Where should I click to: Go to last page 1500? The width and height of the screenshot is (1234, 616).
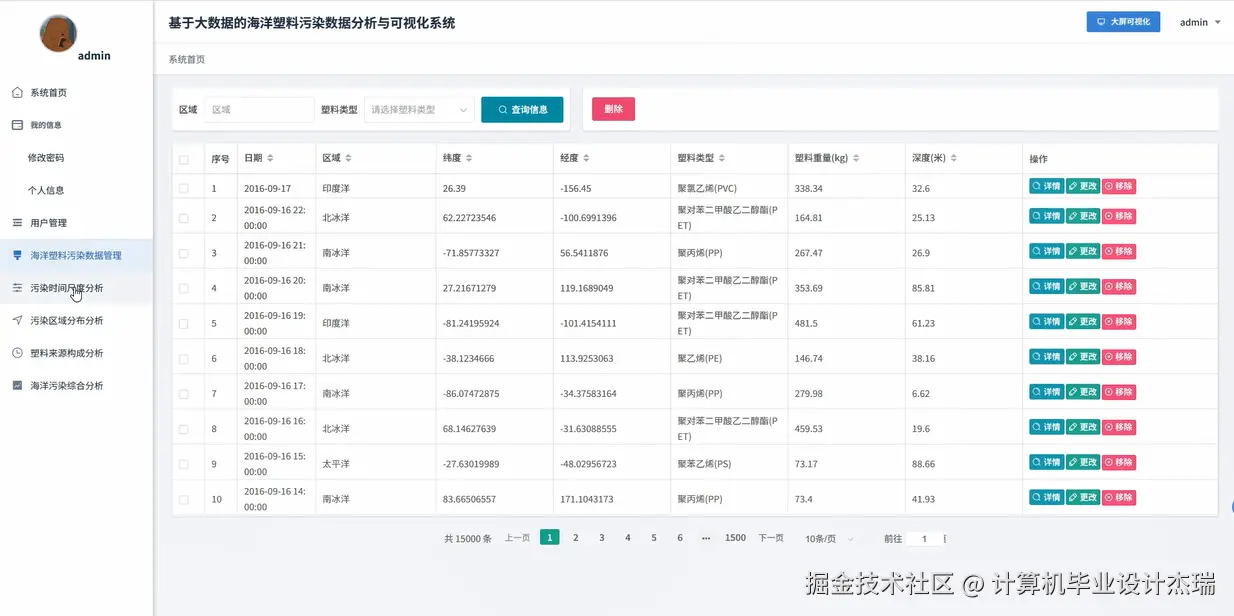point(735,538)
